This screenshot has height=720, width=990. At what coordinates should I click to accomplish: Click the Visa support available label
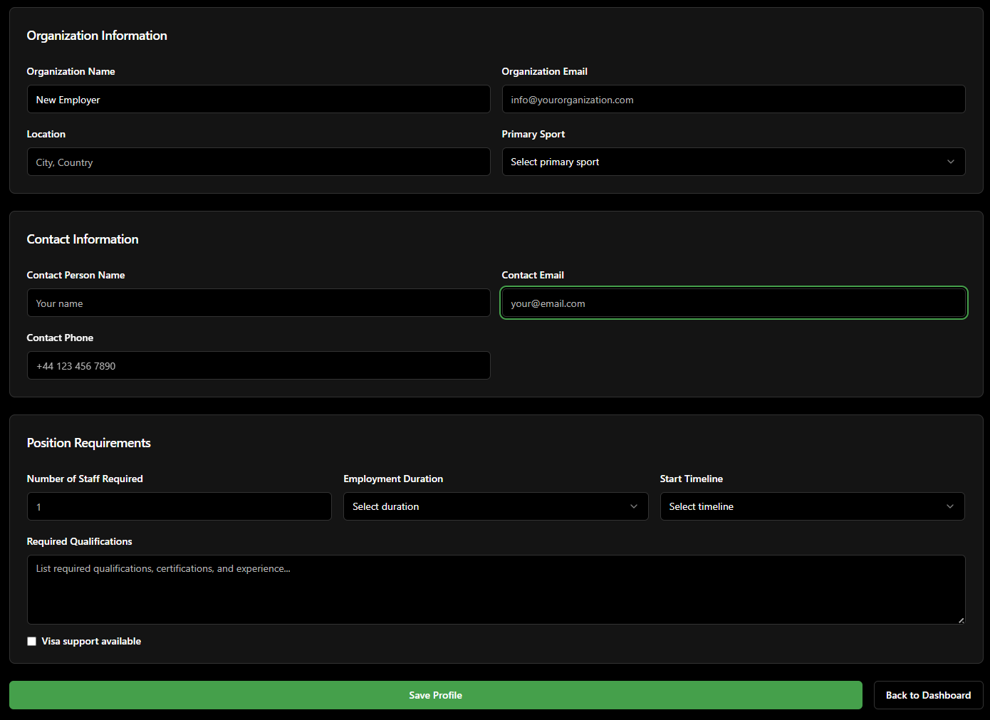pyautogui.click(x=91, y=641)
